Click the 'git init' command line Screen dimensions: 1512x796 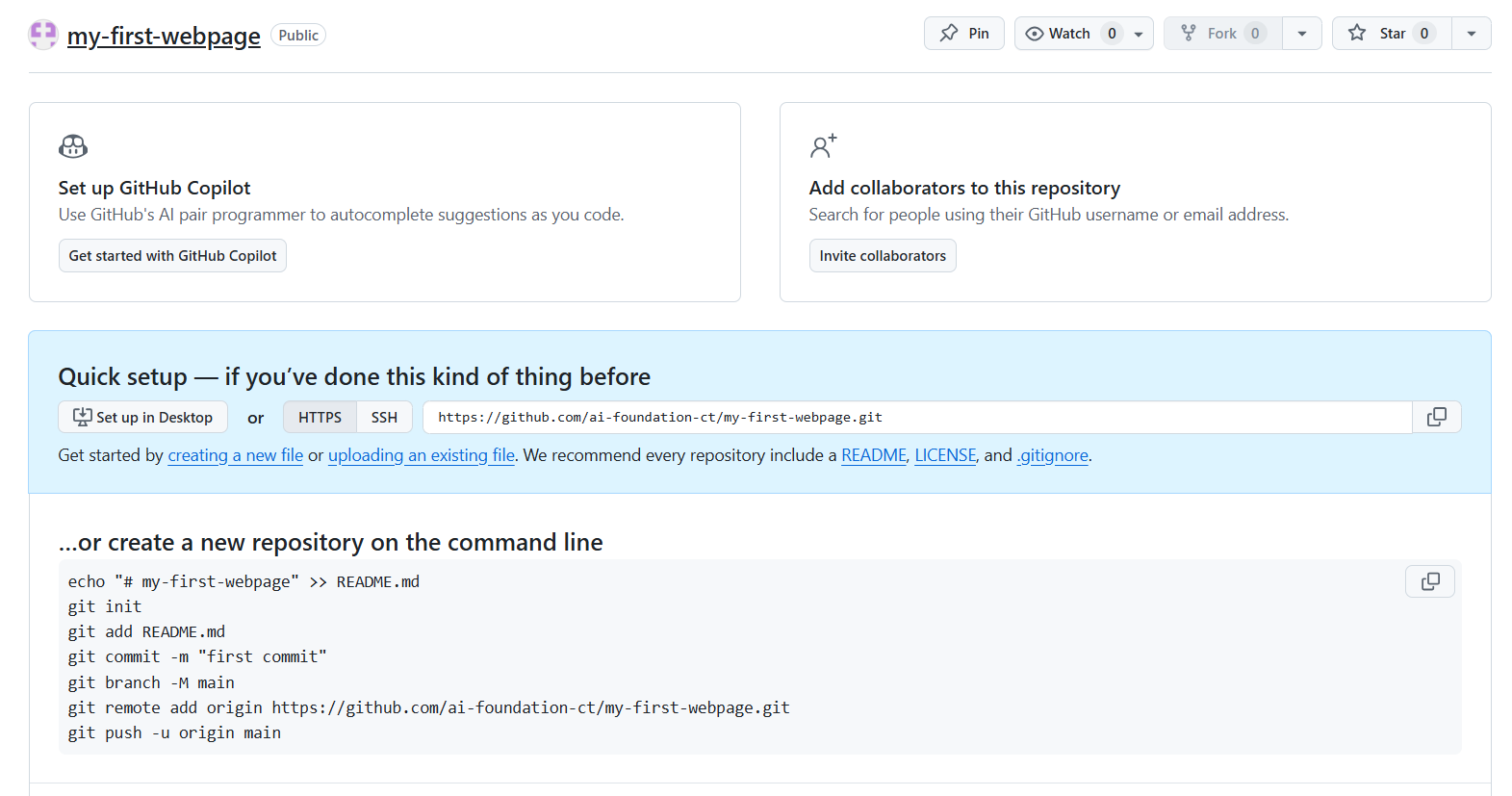pyautogui.click(x=105, y=606)
